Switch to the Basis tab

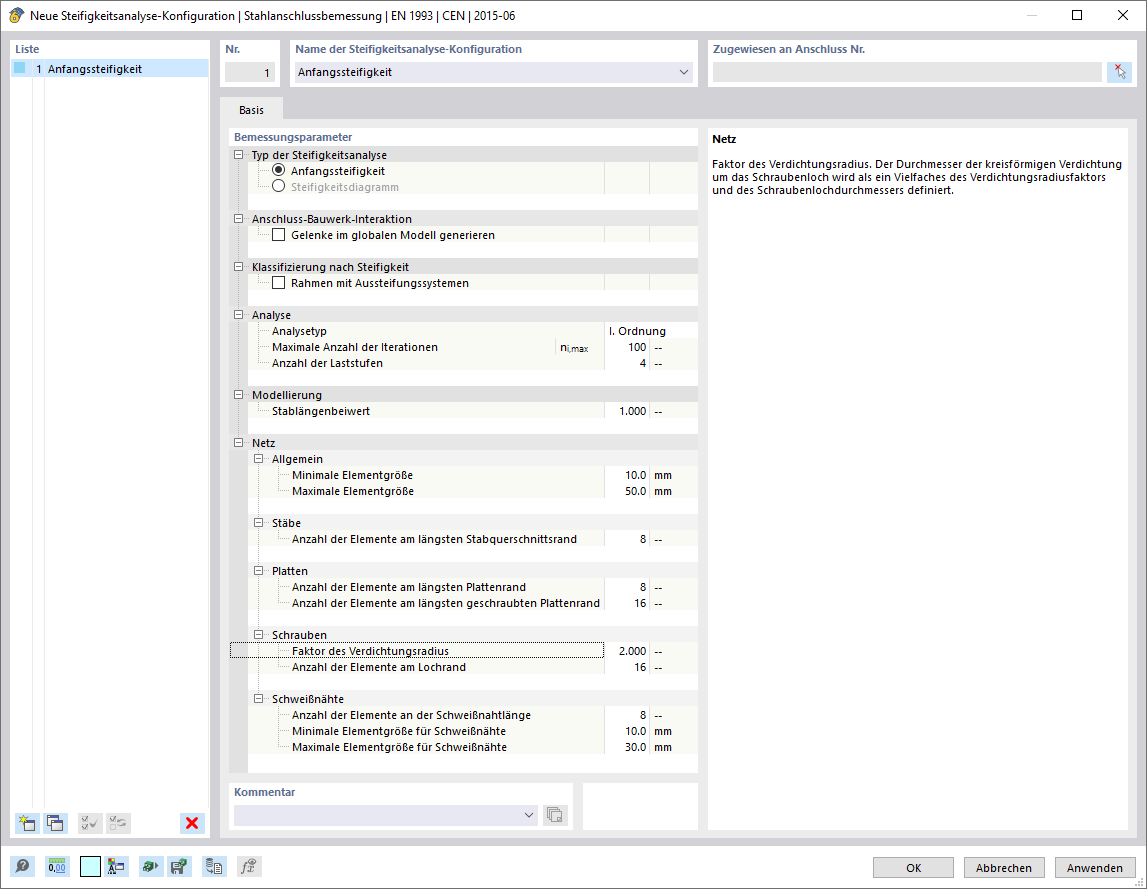(251, 110)
